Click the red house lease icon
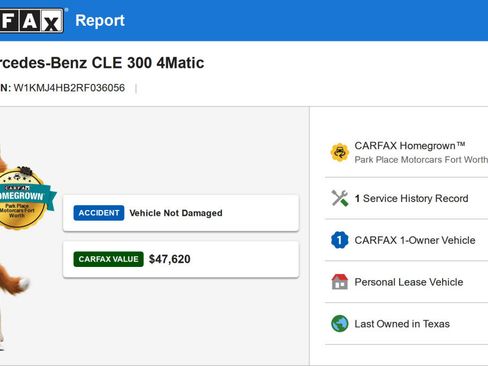The width and height of the screenshot is (488, 366). [x=340, y=282]
